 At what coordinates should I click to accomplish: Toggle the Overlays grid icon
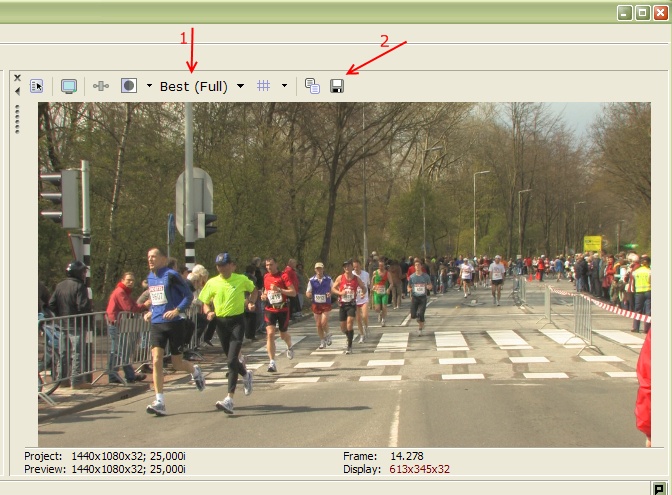coord(264,86)
